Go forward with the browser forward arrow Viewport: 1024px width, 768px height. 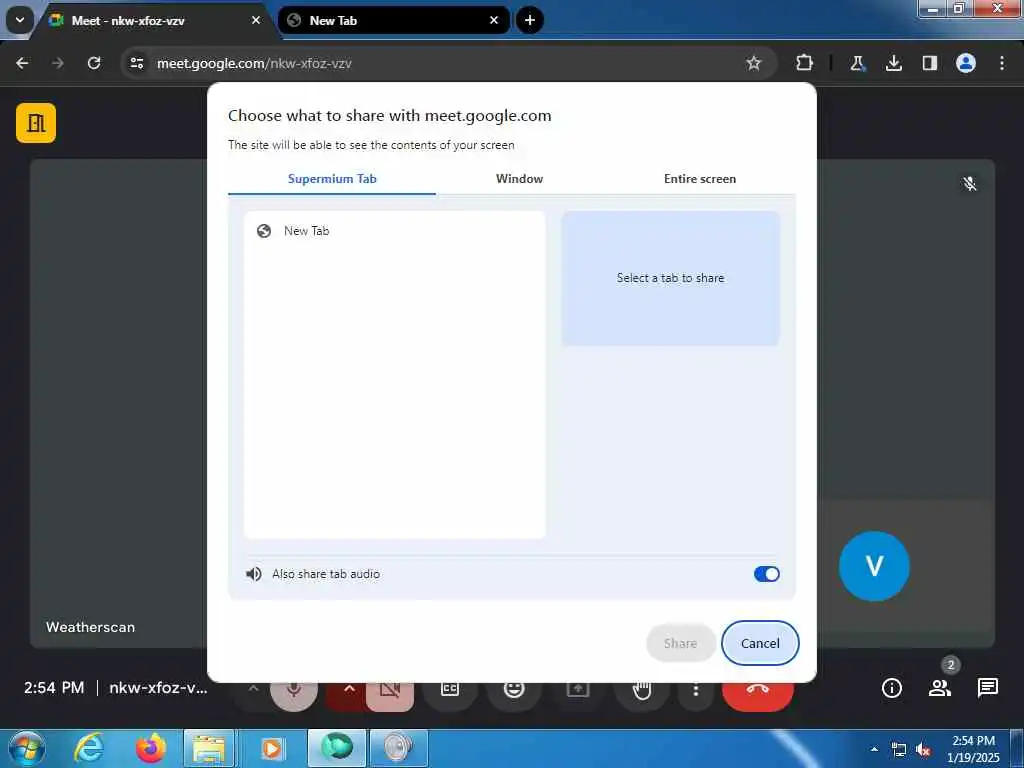(58, 63)
